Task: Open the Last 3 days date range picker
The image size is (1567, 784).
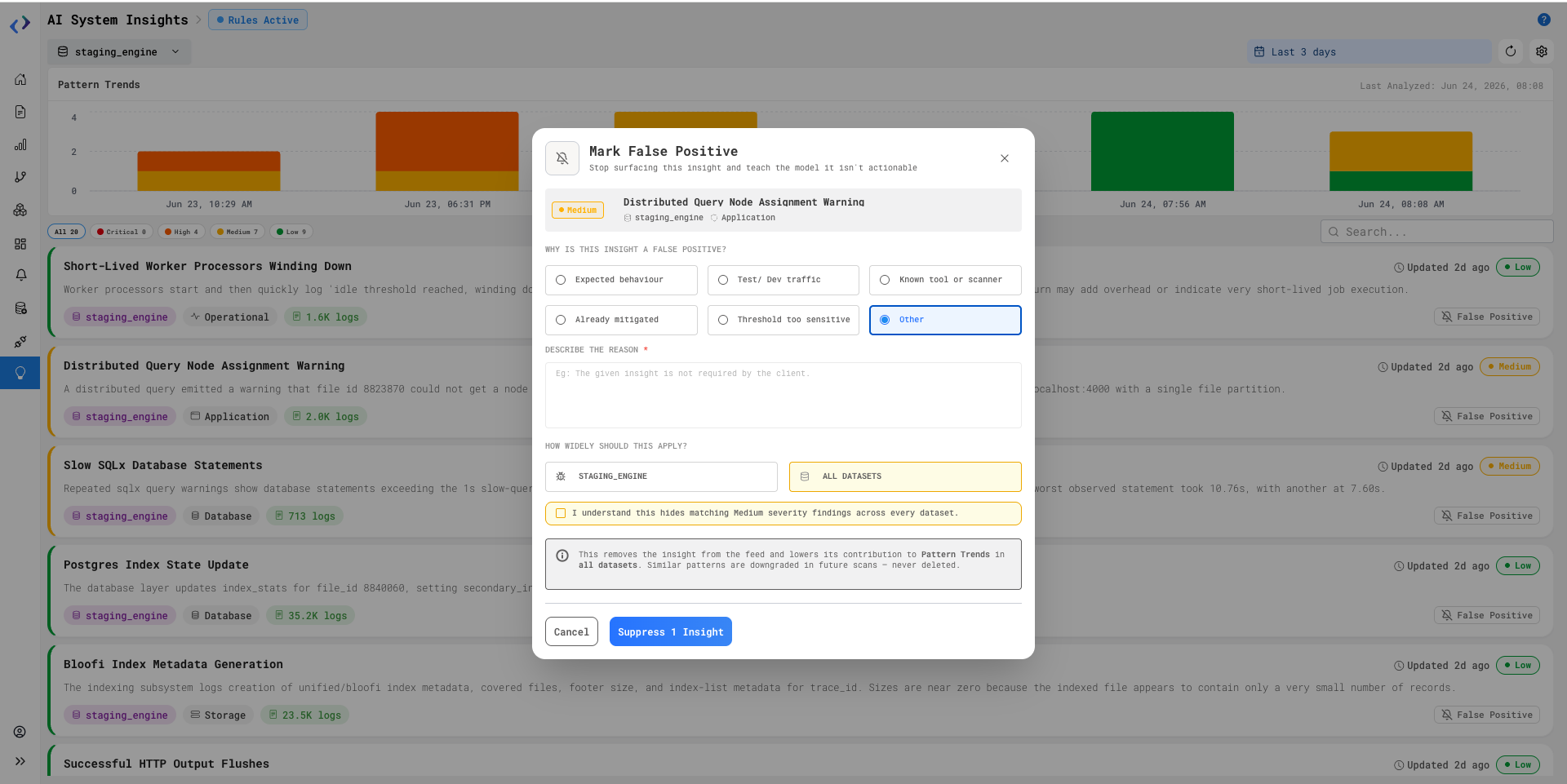Action: (x=1369, y=51)
